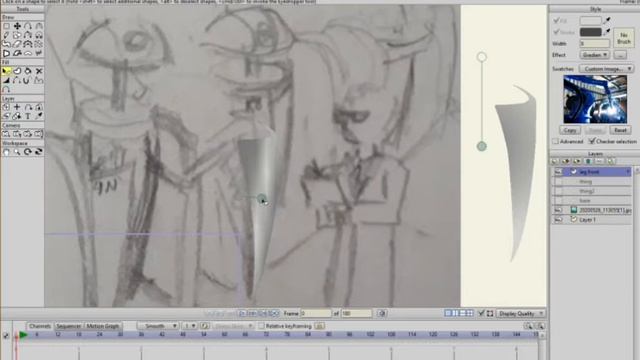Select the Create Shape tool in Fill
The width and height of the screenshot is (640, 360).
pos(17,71)
